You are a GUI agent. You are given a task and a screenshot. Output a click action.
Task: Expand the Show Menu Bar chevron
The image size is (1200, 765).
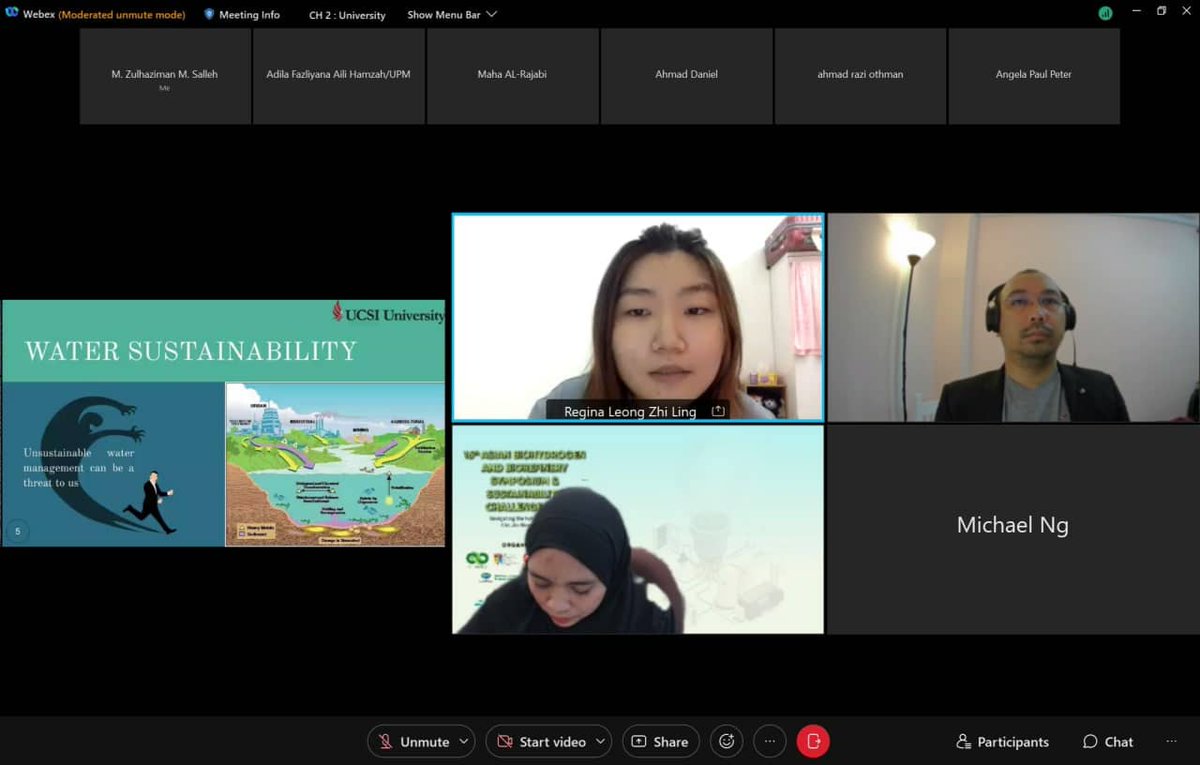point(491,14)
